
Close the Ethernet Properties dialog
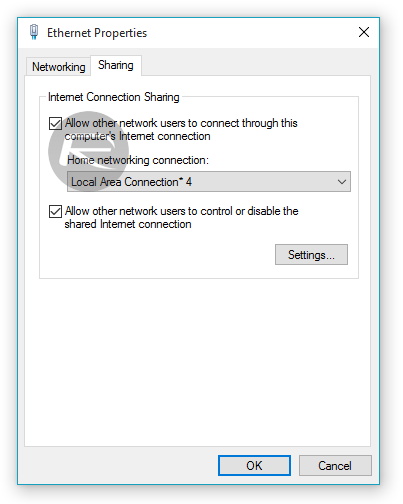(364, 32)
